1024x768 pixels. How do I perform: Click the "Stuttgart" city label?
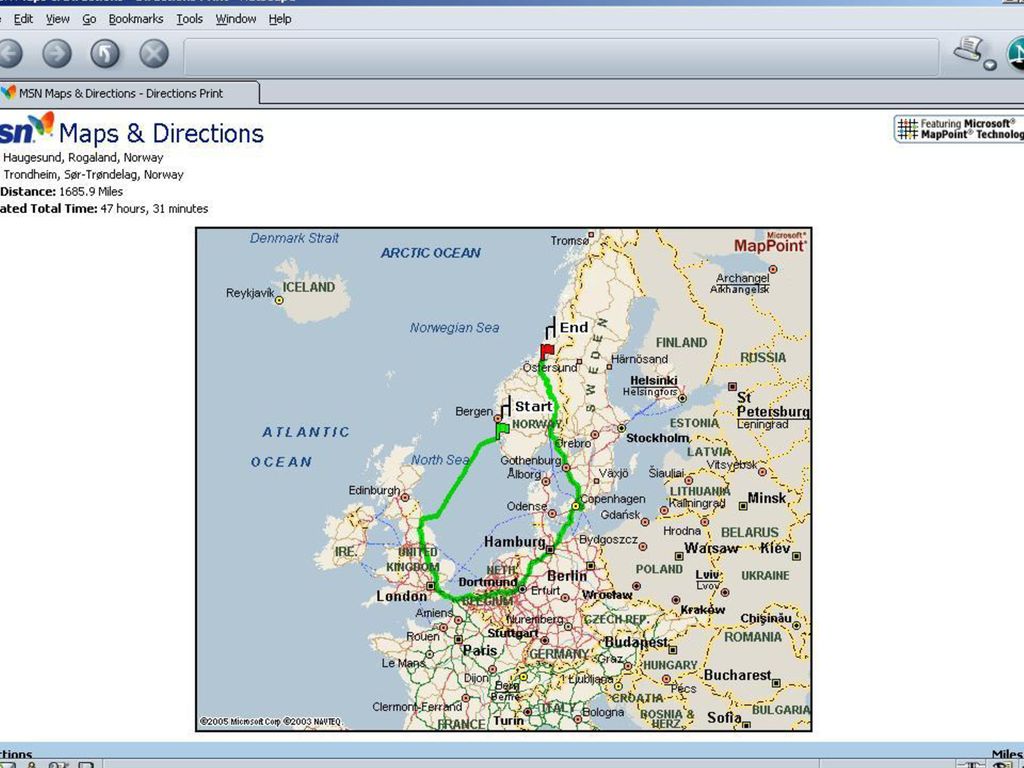tap(513, 633)
